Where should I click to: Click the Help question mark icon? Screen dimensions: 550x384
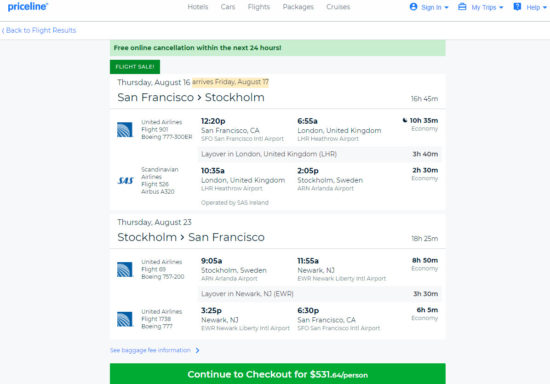(x=517, y=7)
